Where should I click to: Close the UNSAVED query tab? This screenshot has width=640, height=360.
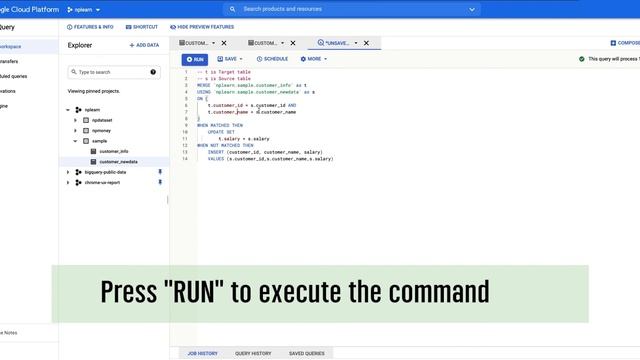tap(366, 43)
